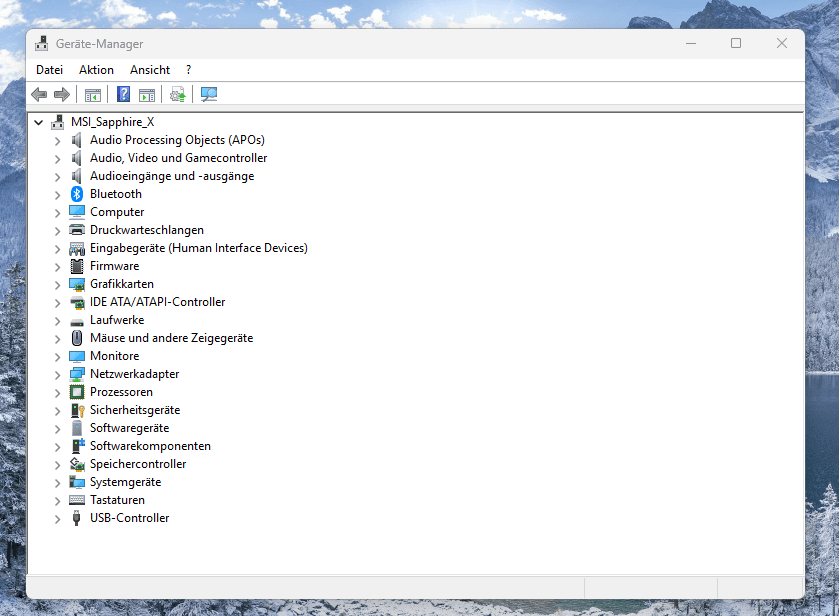This screenshot has height=616, width=839.
Task: Close the Geräte-Manager window
Action: click(x=782, y=43)
